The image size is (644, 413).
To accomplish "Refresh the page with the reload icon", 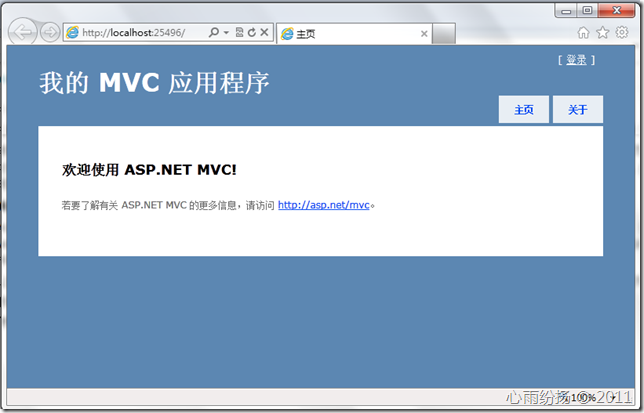I will coord(251,33).
